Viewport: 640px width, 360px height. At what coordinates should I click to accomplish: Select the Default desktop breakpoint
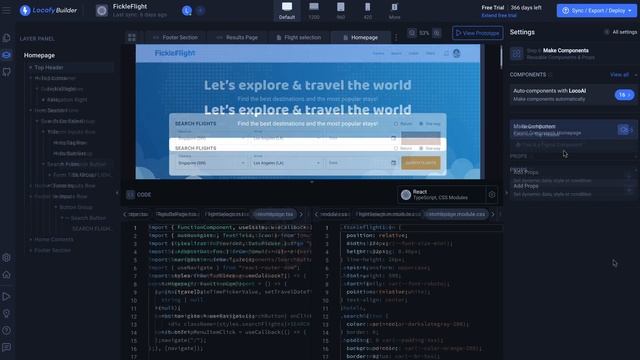click(287, 11)
